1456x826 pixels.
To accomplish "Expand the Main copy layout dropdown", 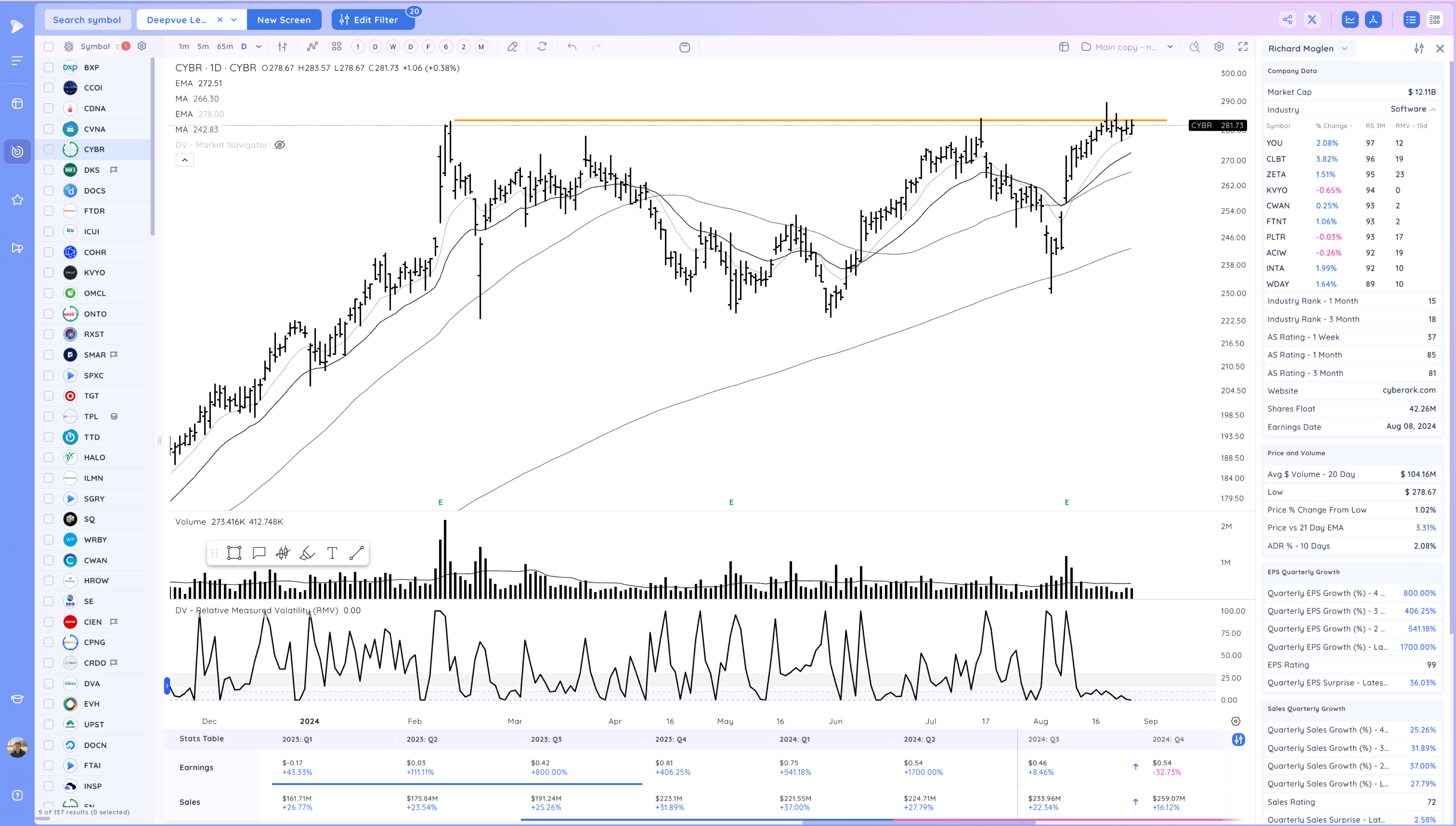I will (1170, 47).
